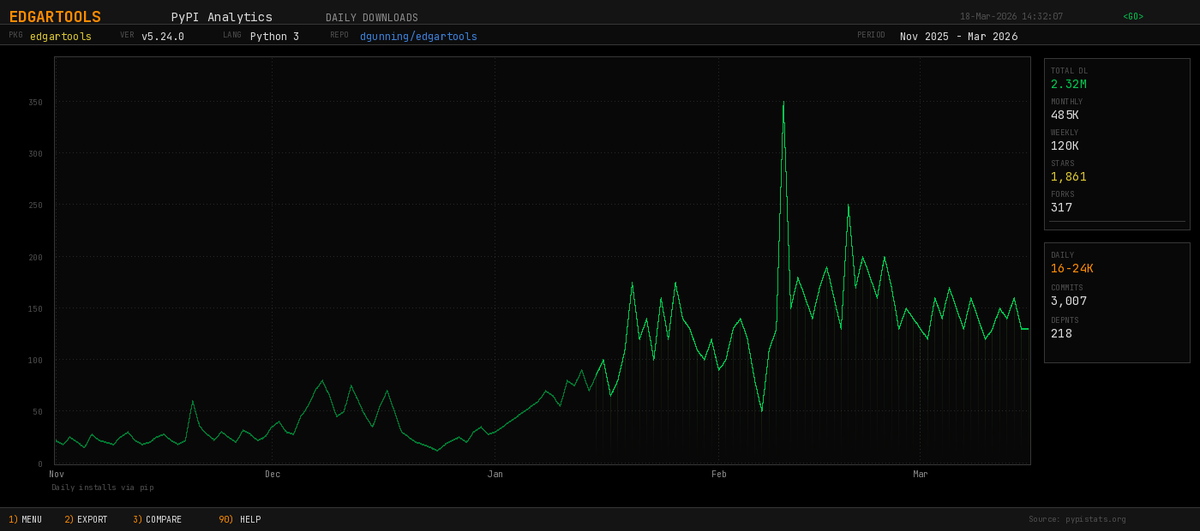Click monthly 485K value
This screenshot has width=1200, height=531.
tap(1065, 115)
